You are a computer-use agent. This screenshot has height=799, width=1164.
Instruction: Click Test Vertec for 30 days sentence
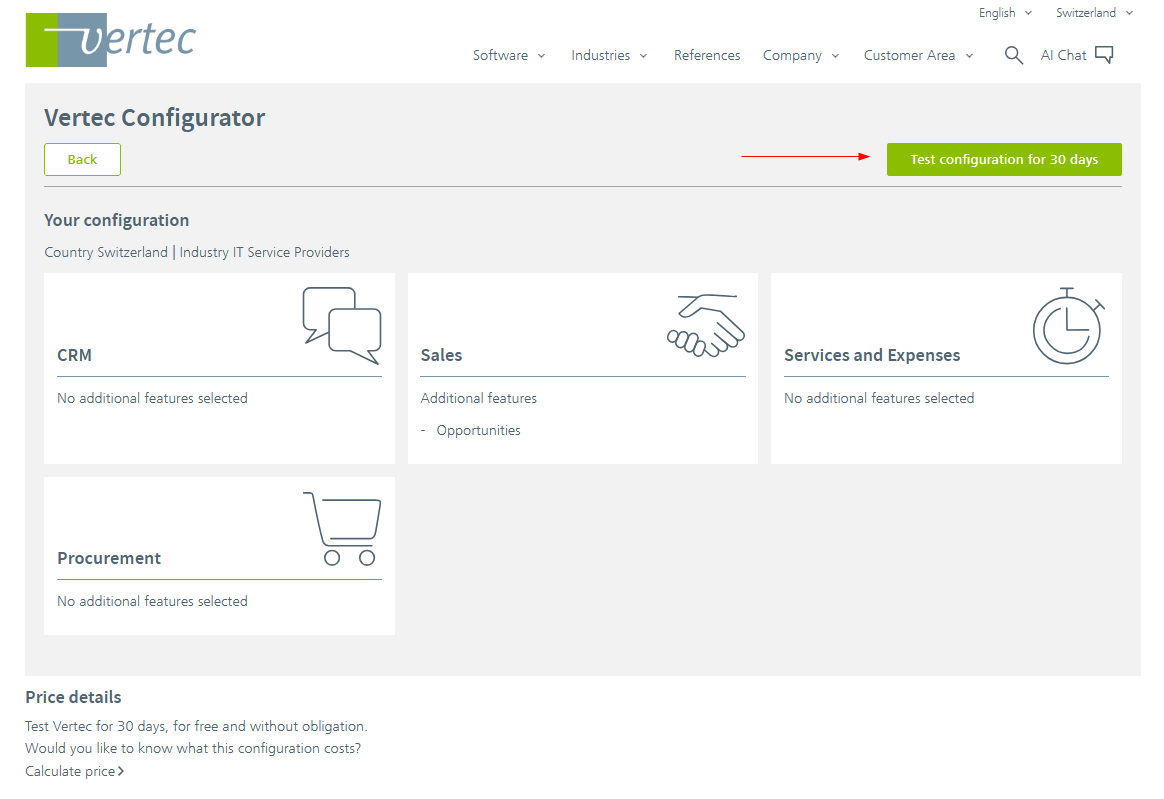(x=196, y=726)
